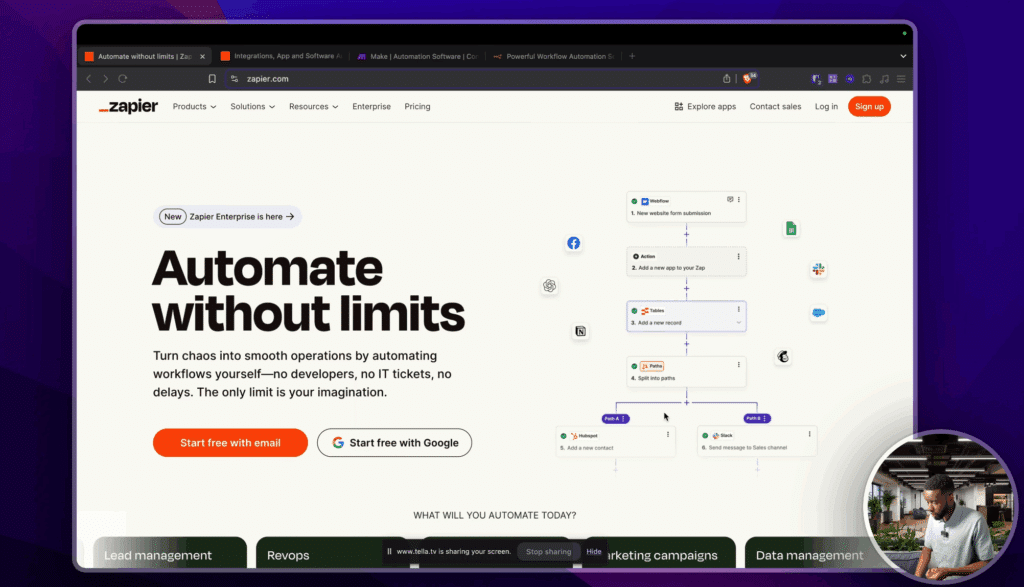
Task: Click the Facebook app icon
Action: [573, 243]
